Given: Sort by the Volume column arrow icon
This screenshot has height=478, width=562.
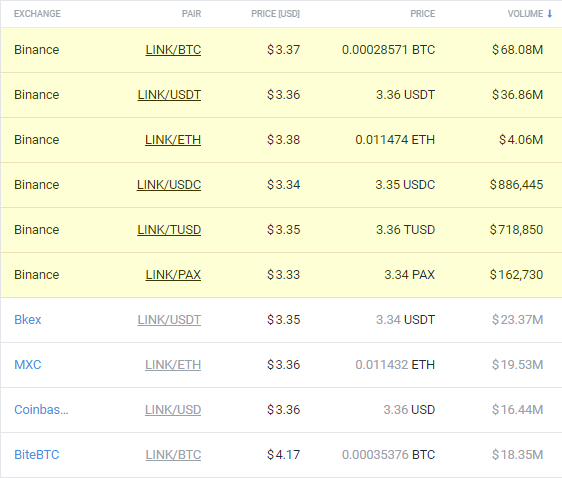Looking at the screenshot, I should tap(549, 14).
